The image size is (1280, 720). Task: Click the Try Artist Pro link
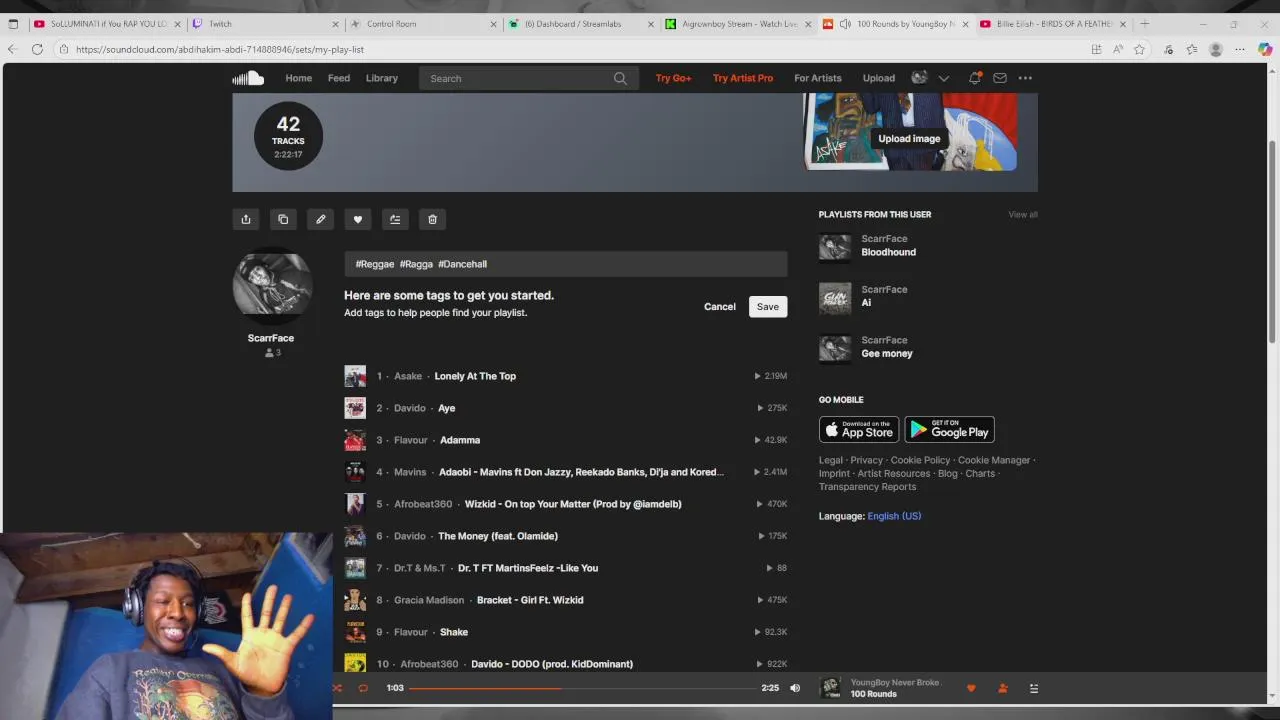[x=743, y=78]
